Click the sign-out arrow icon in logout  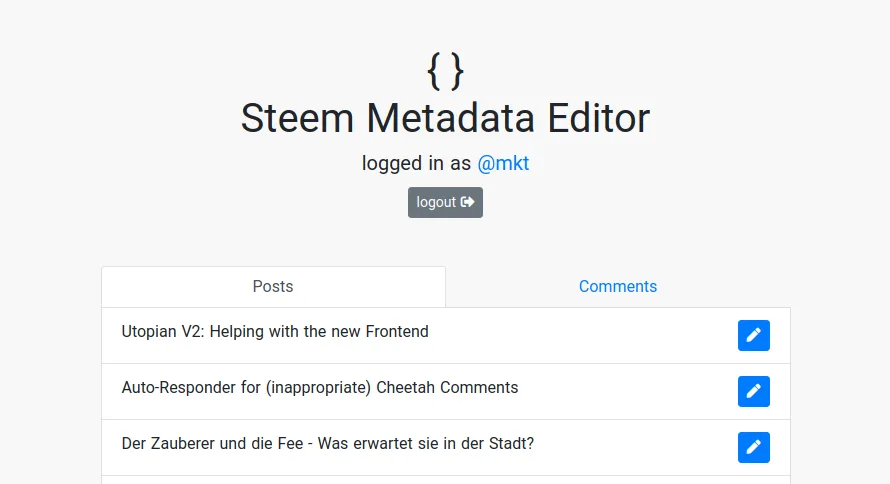click(467, 202)
